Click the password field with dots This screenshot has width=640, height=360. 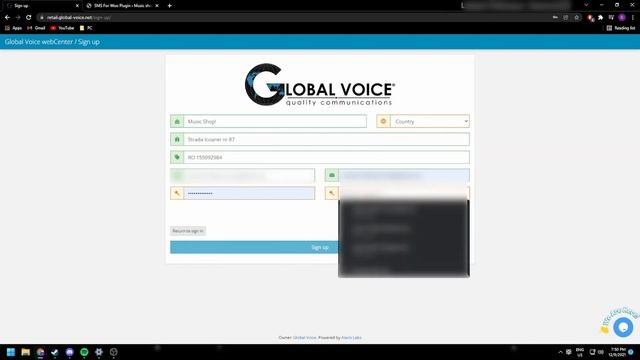coord(249,193)
